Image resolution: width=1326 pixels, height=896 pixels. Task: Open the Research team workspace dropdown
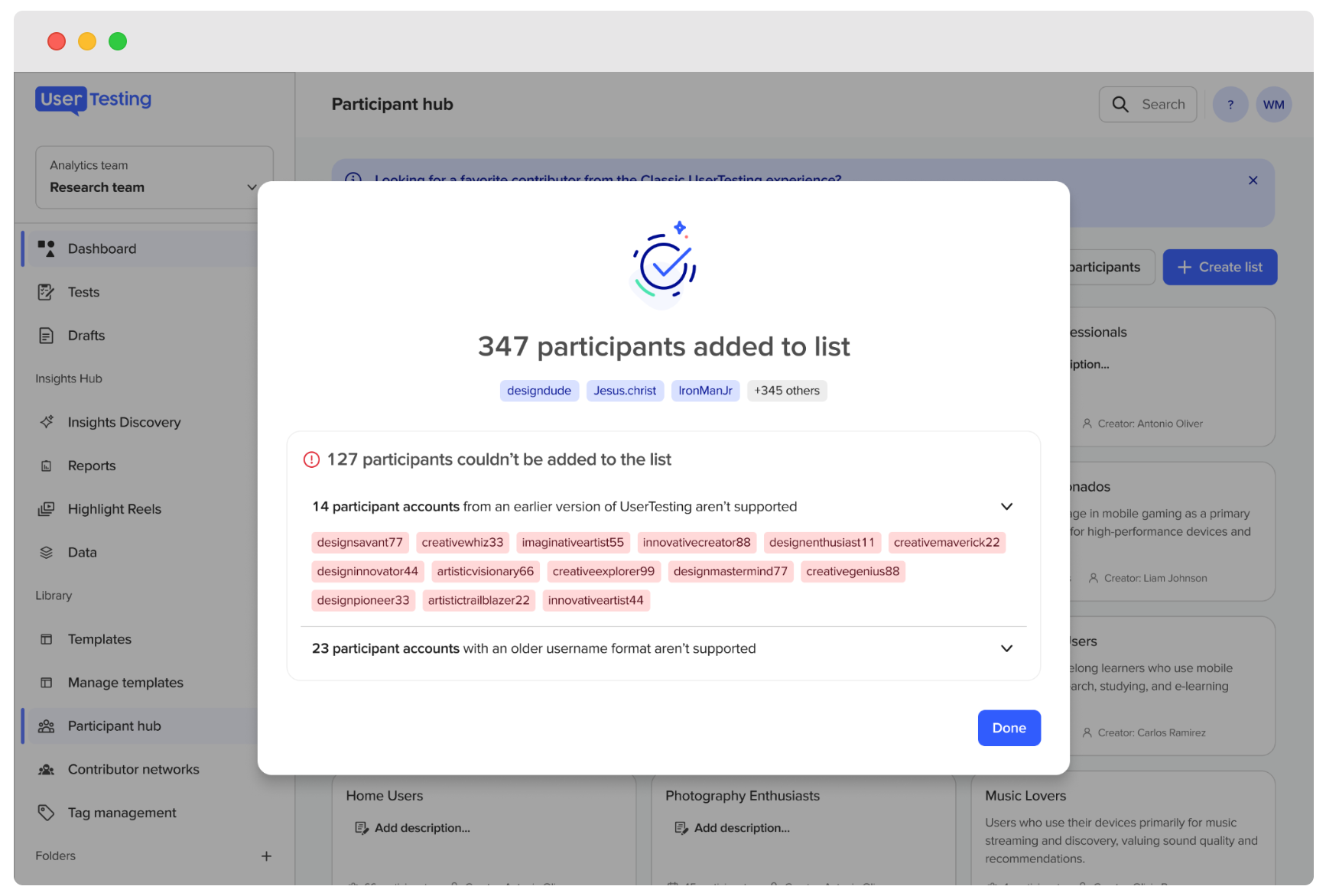pyautogui.click(x=154, y=177)
